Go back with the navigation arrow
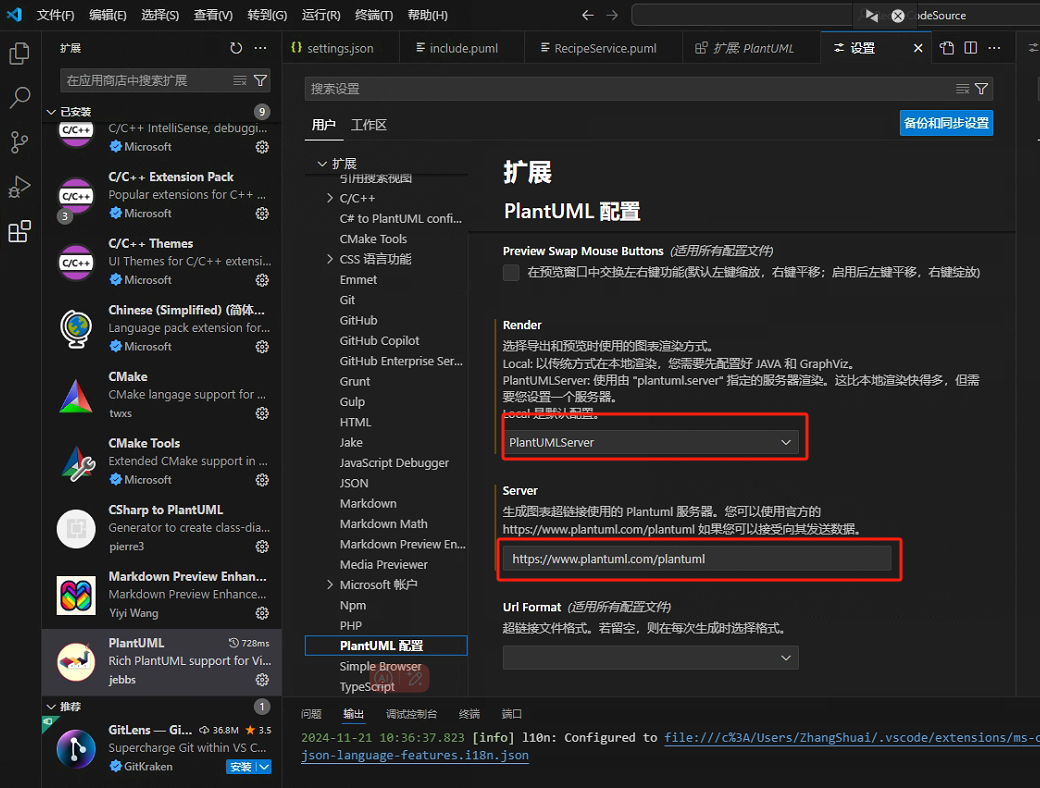The image size is (1040, 788). pos(587,15)
